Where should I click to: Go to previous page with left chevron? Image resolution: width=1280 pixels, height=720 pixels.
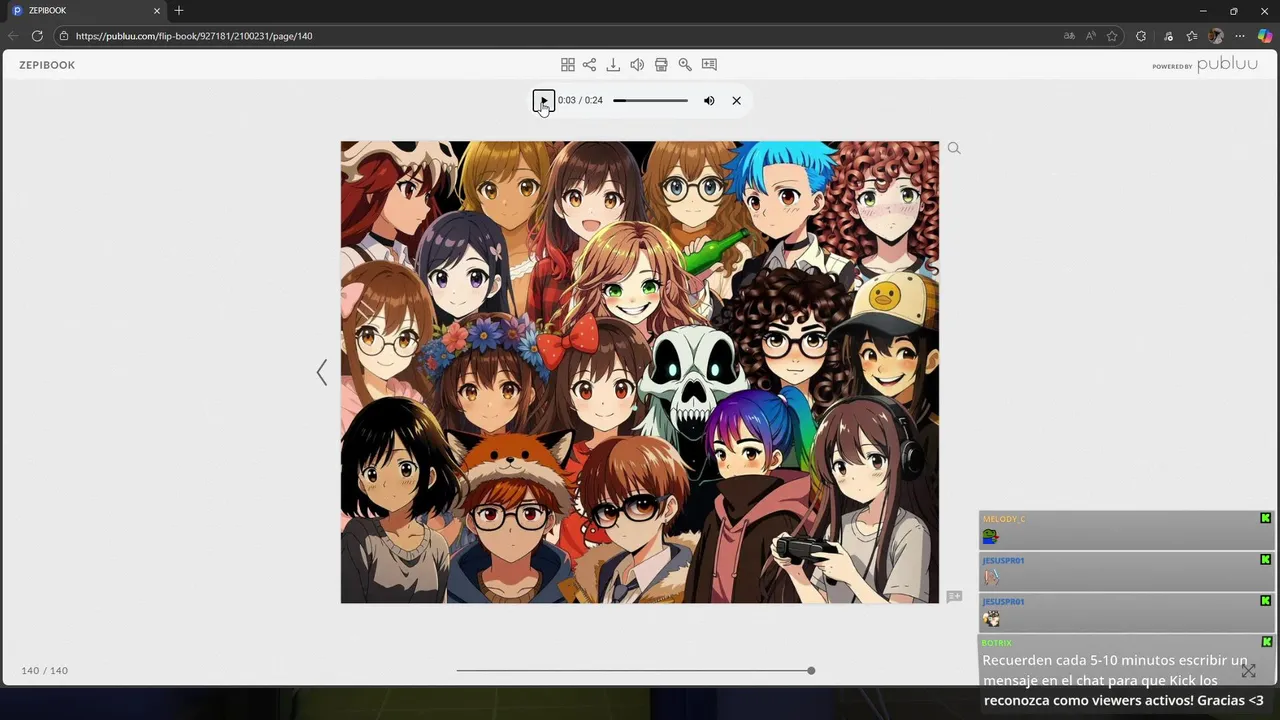coord(321,372)
